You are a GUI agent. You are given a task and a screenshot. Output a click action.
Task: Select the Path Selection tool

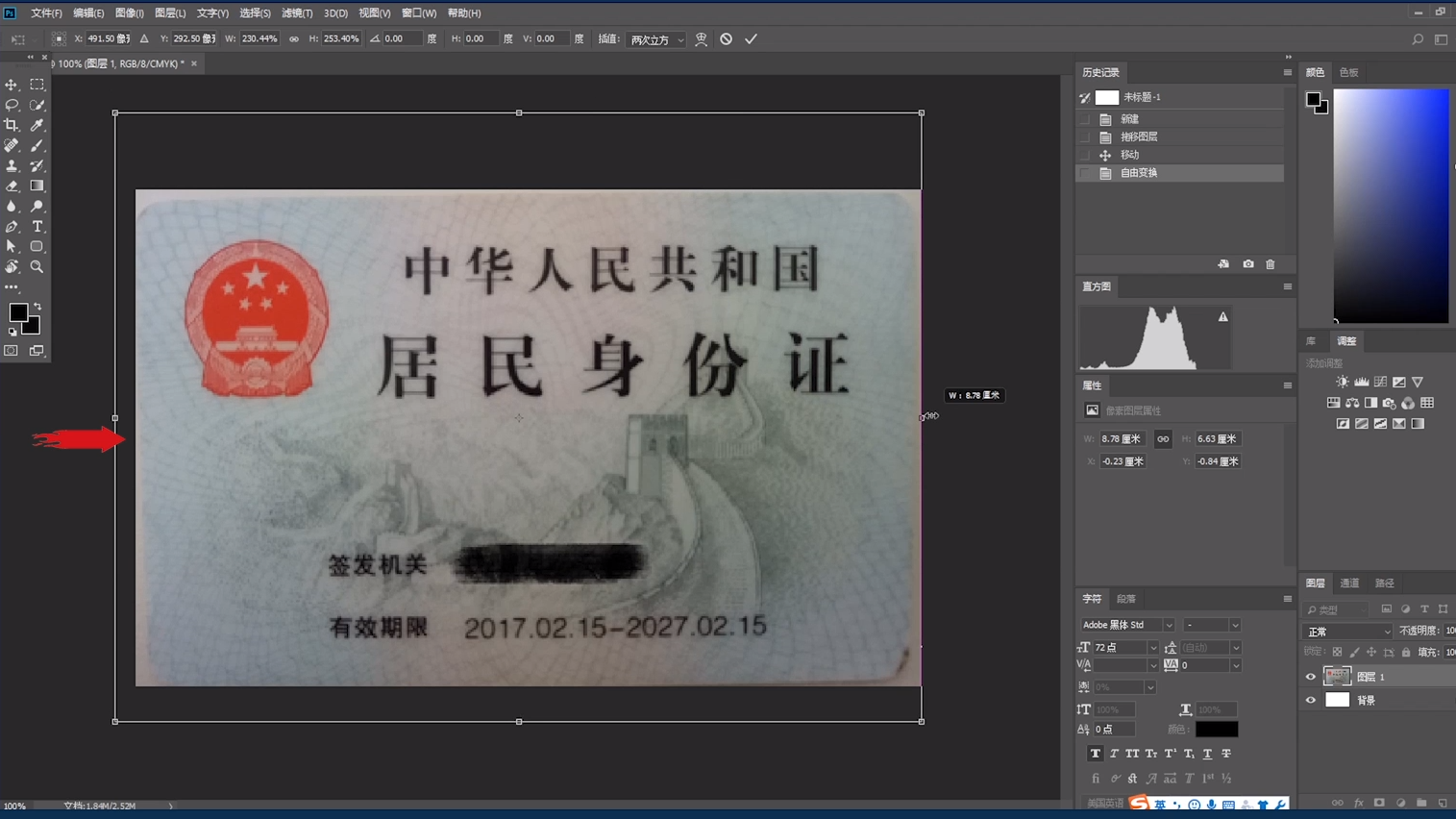(x=12, y=247)
